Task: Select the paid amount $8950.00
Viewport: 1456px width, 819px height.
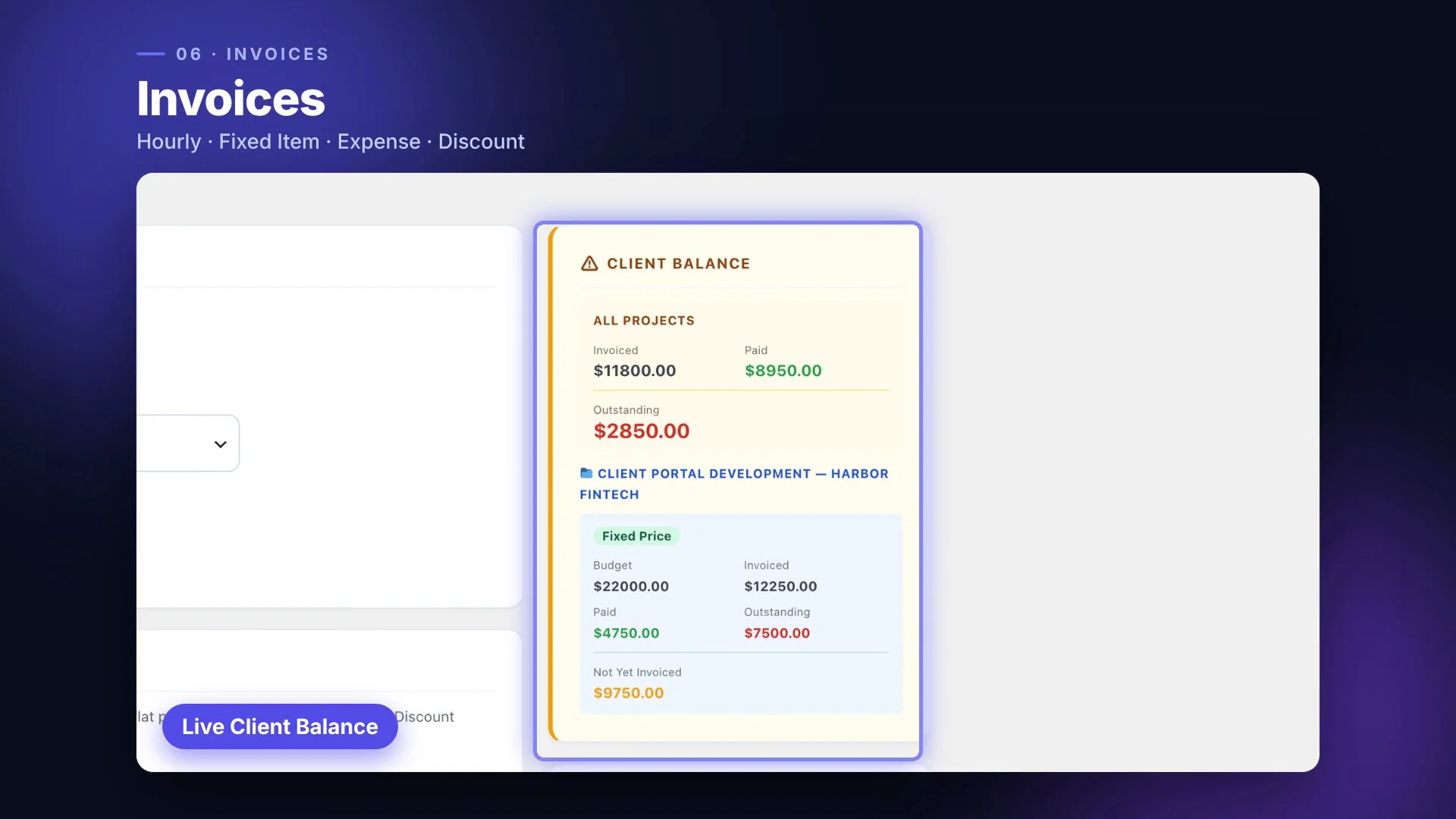Action: (783, 371)
